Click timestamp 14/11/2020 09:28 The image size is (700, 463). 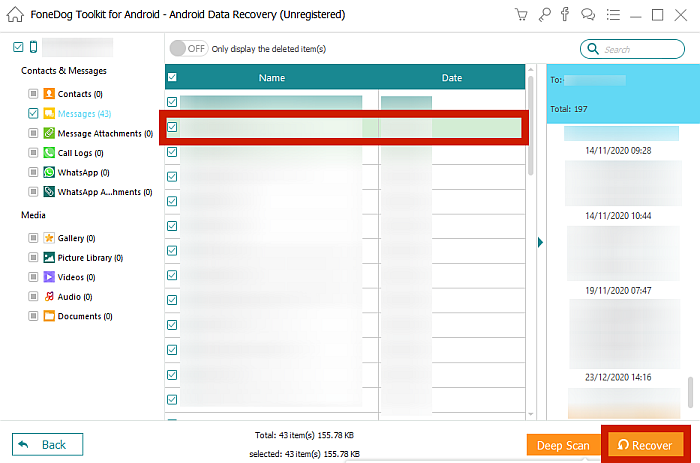coord(618,150)
